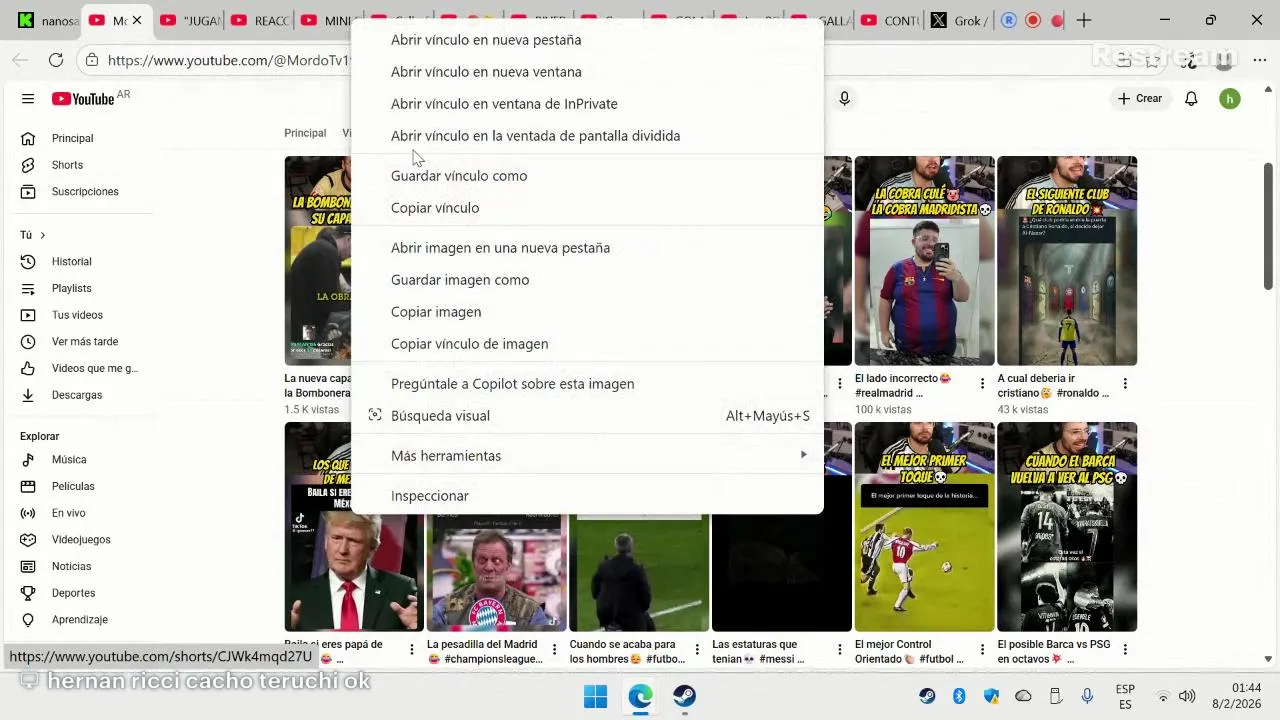The width and height of the screenshot is (1280, 720).
Task: Click the Crear button
Action: [1140, 98]
